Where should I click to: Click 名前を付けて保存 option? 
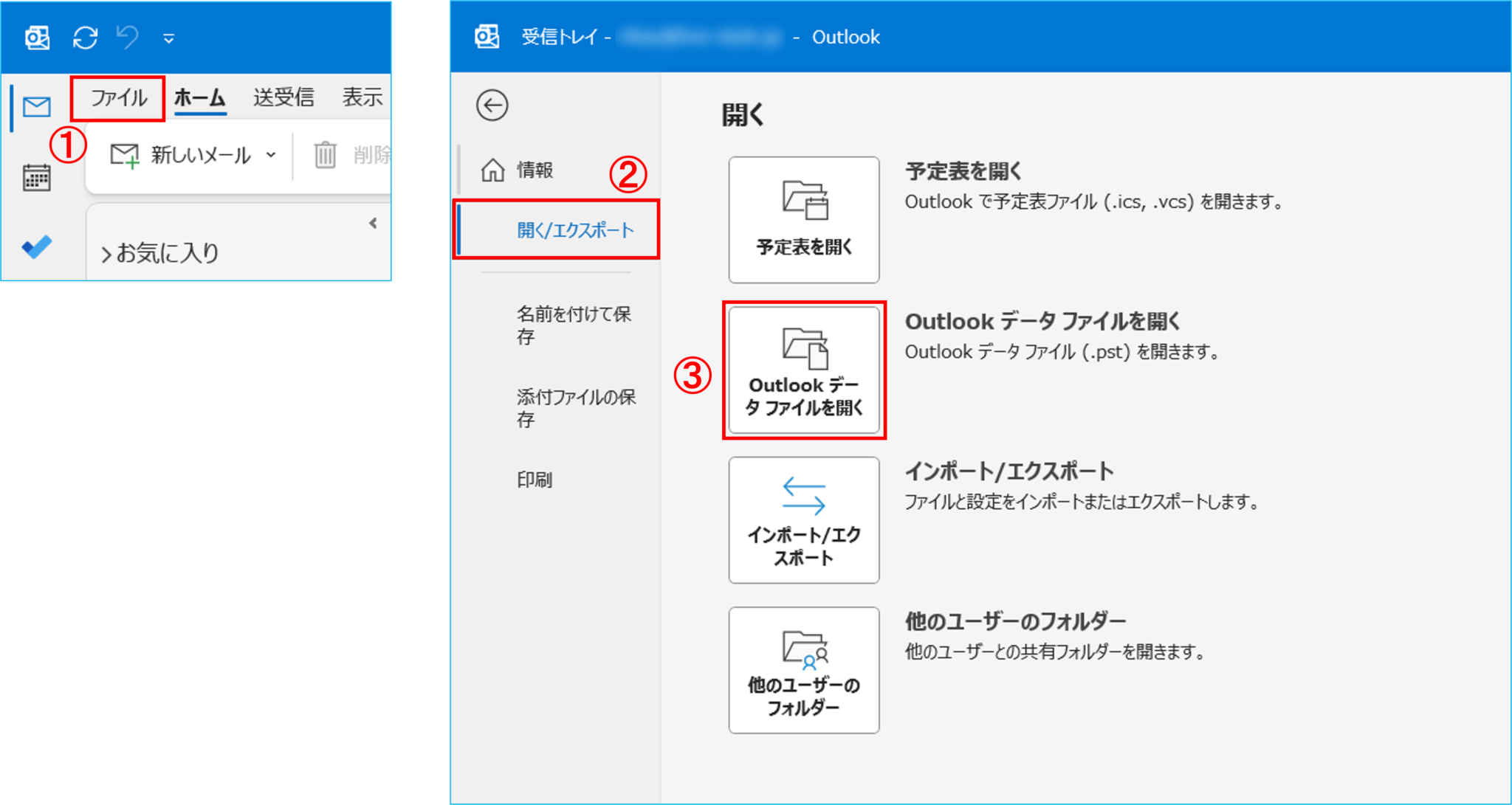pos(574,325)
